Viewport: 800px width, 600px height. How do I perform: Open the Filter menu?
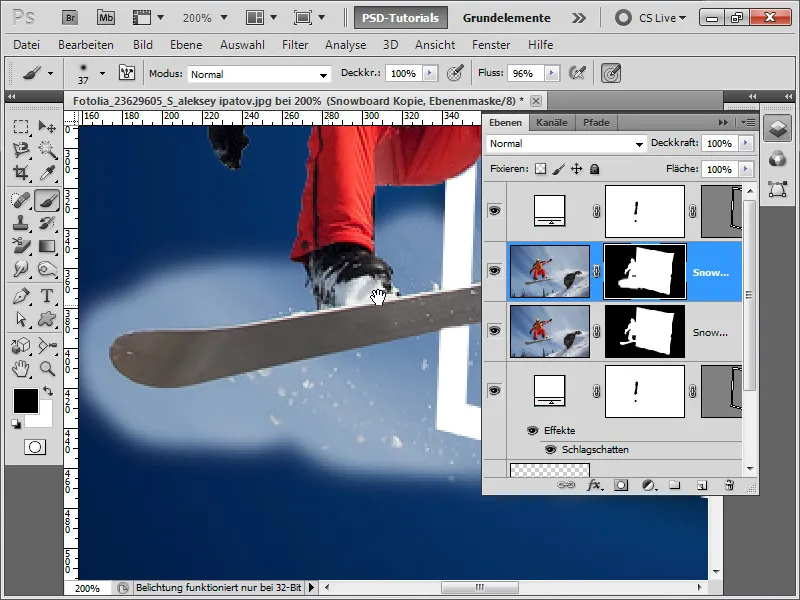point(295,45)
